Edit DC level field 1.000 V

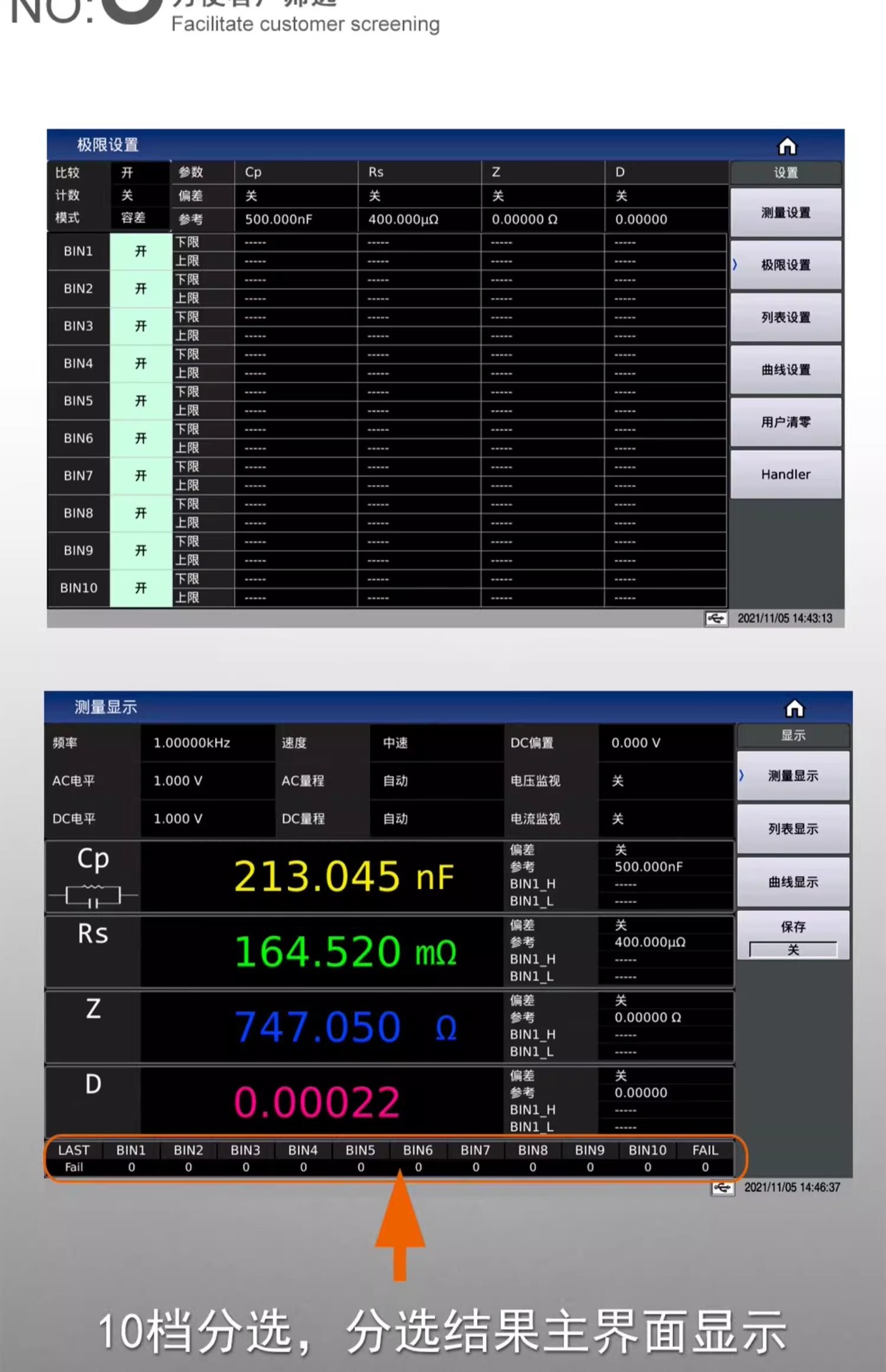pos(207,819)
